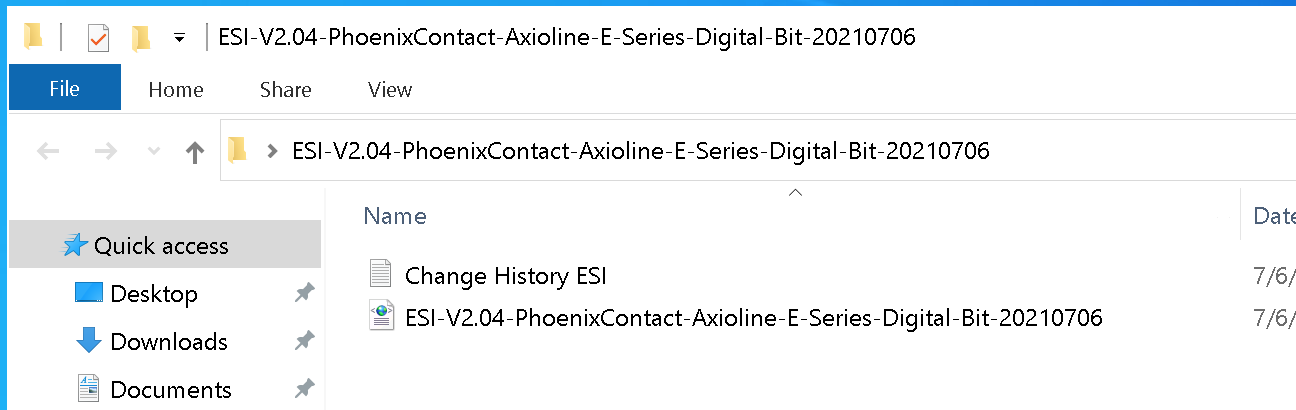Click the Documents icon in sidebar
Image resolution: width=1296 pixels, height=410 pixels.
89,389
